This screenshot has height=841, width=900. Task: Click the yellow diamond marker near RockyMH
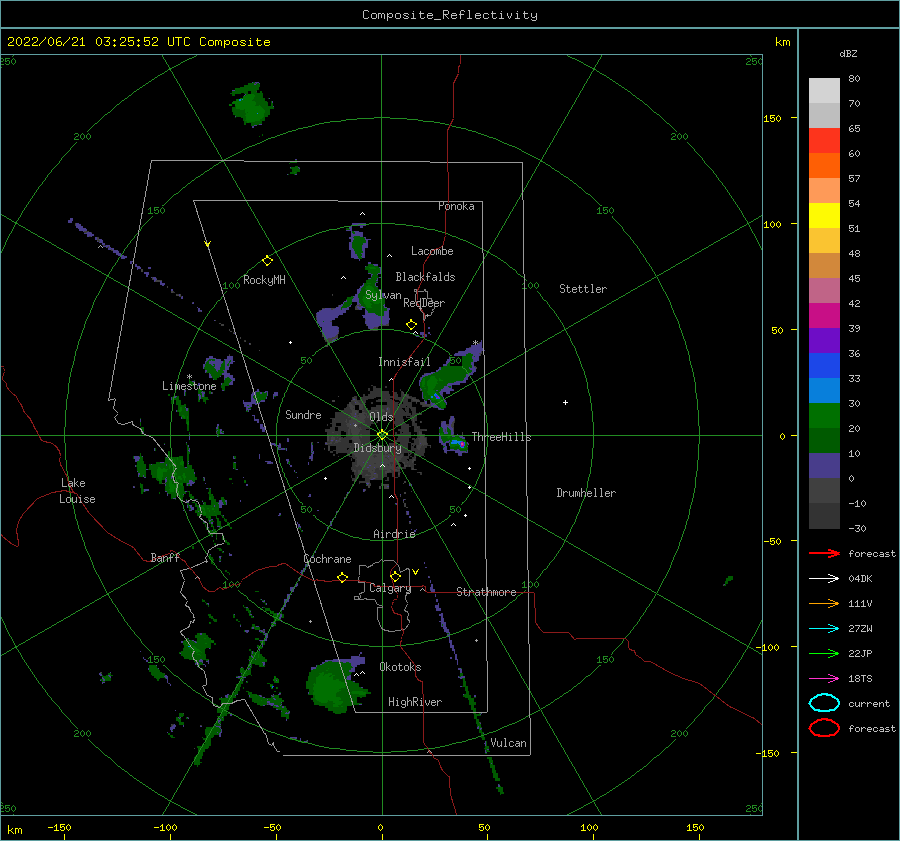pos(267,261)
